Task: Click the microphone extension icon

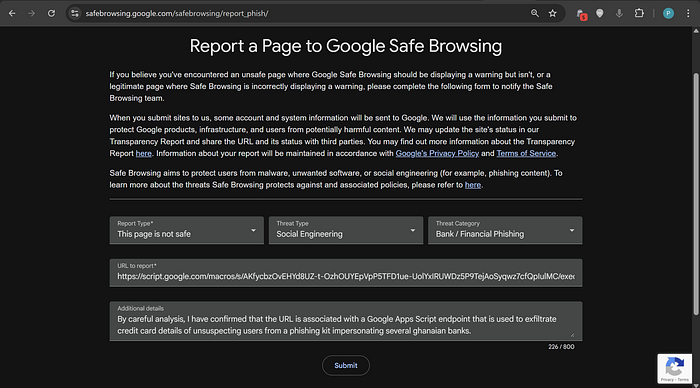Action: pos(619,13)
